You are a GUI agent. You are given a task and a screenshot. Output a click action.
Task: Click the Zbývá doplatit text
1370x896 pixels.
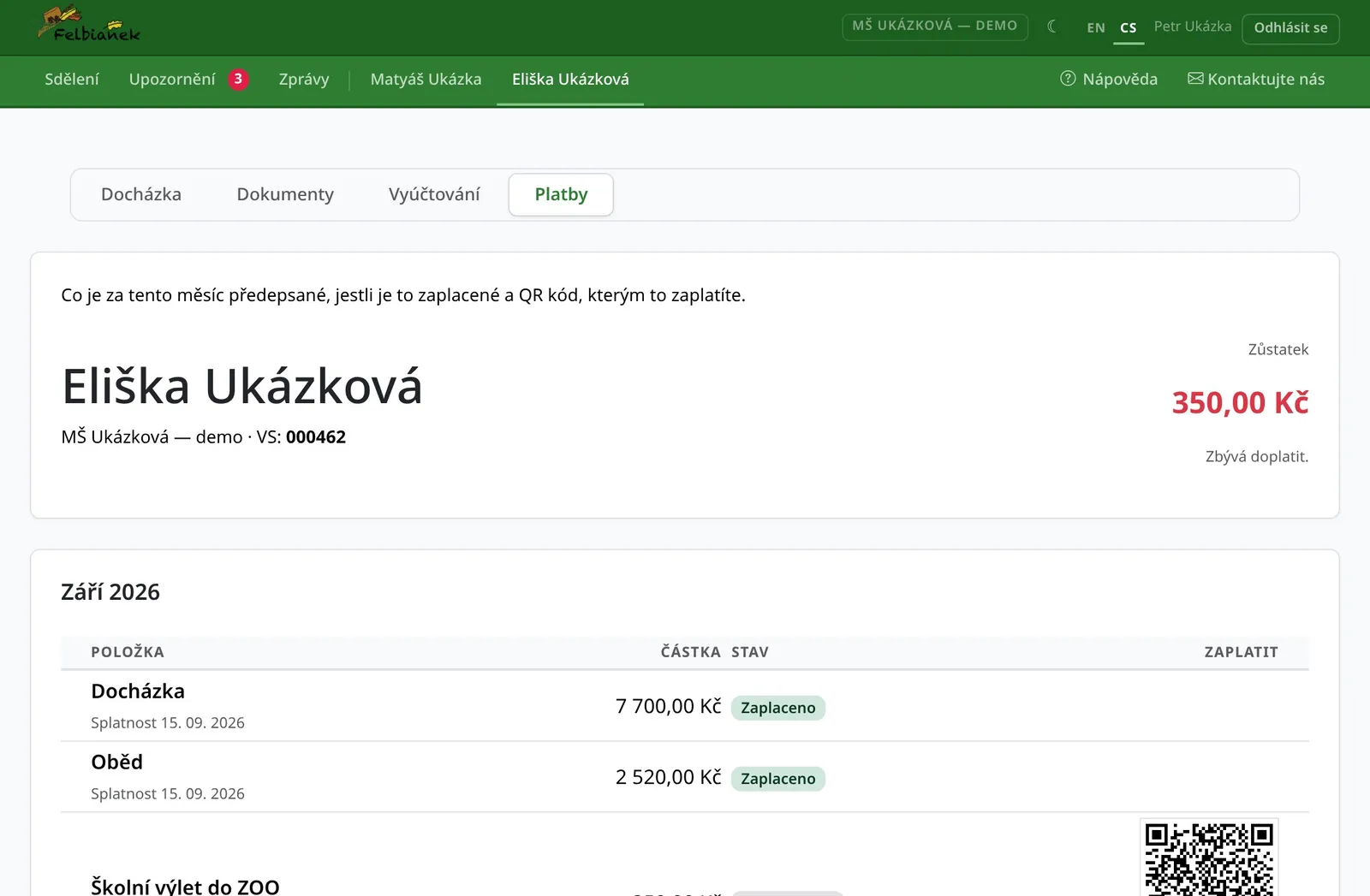pyautogui.click(x=1257, y=456)
